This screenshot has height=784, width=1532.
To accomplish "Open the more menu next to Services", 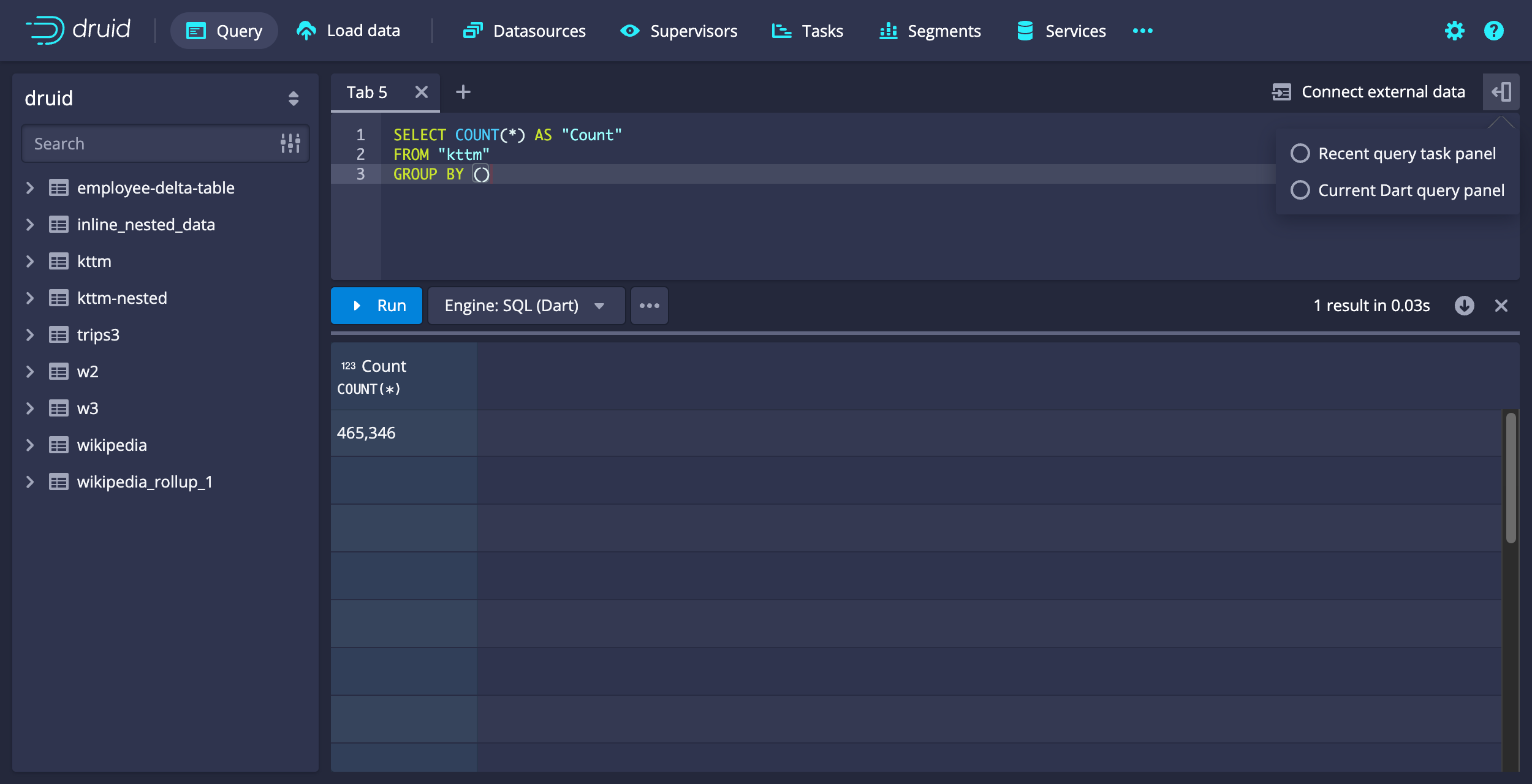I will click(x=1142, y=31).
